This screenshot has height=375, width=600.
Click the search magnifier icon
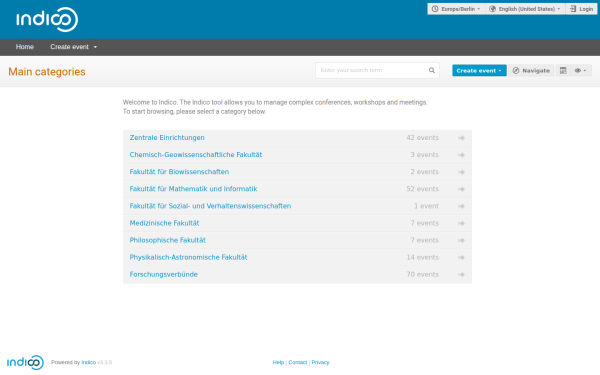432,70
